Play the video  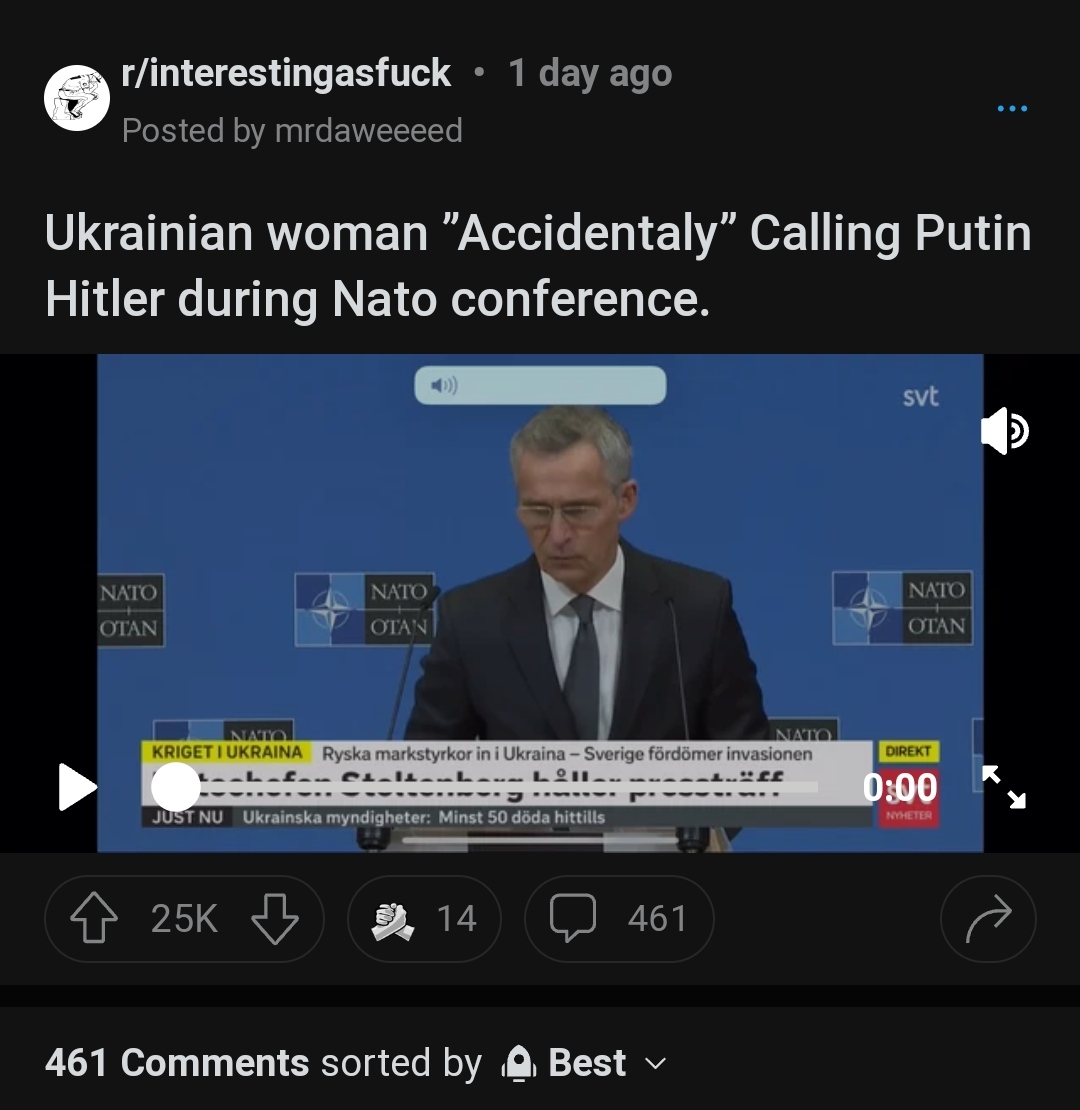pyautogui.click(x=77, y=787)
